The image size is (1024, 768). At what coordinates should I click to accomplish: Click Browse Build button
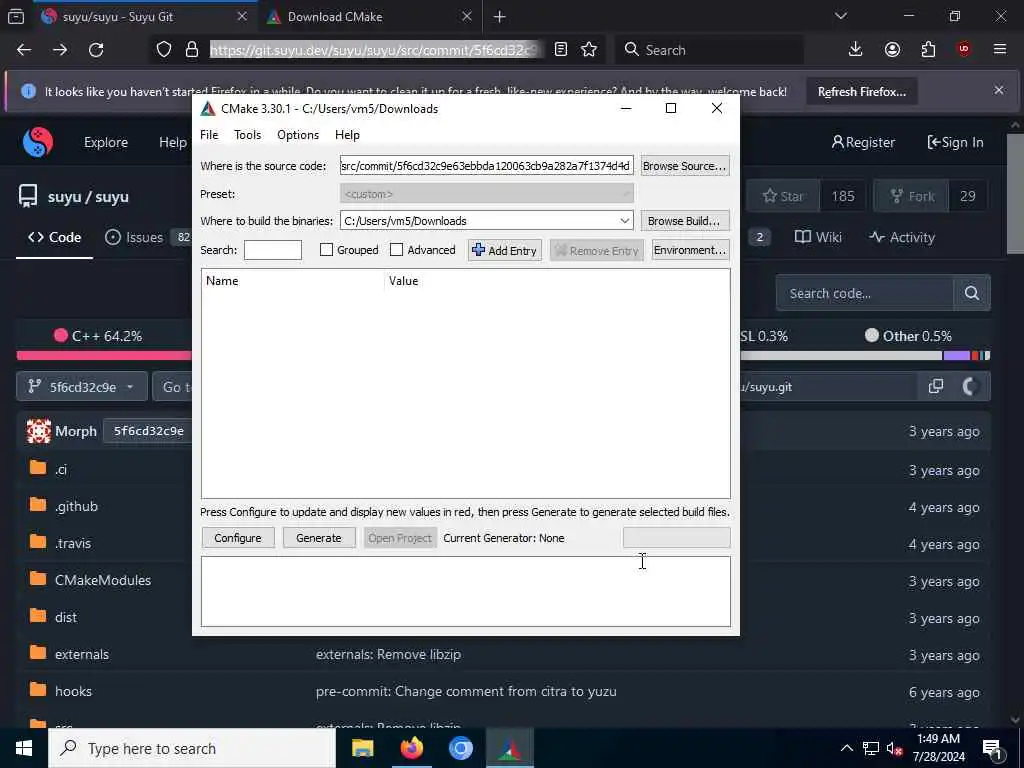pos(684,221)
